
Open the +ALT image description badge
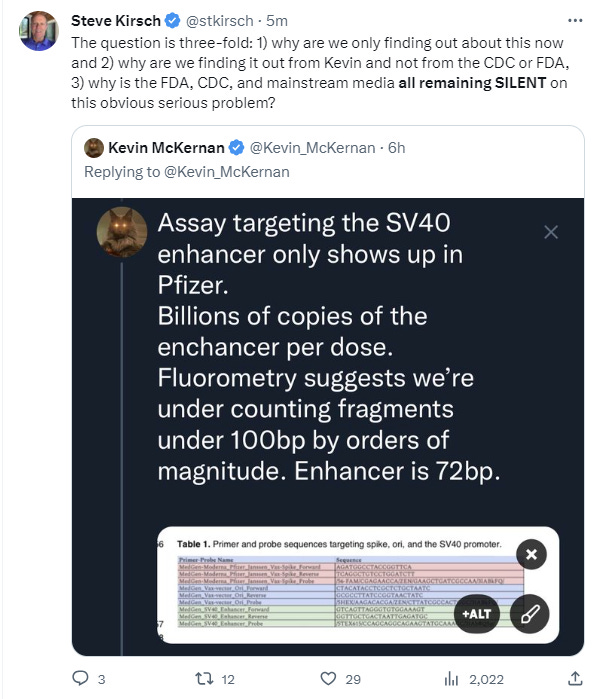coord(478,613)
